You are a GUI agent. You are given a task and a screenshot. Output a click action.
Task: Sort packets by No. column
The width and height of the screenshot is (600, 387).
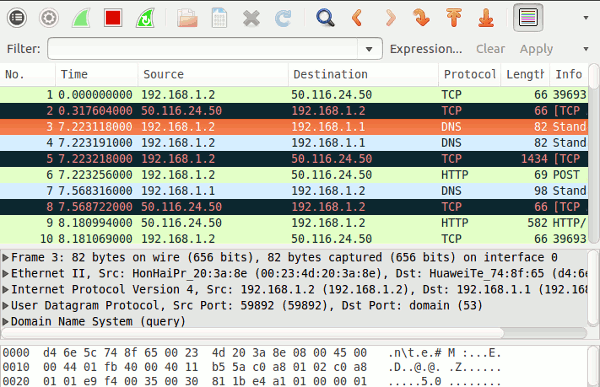[28, 74]
